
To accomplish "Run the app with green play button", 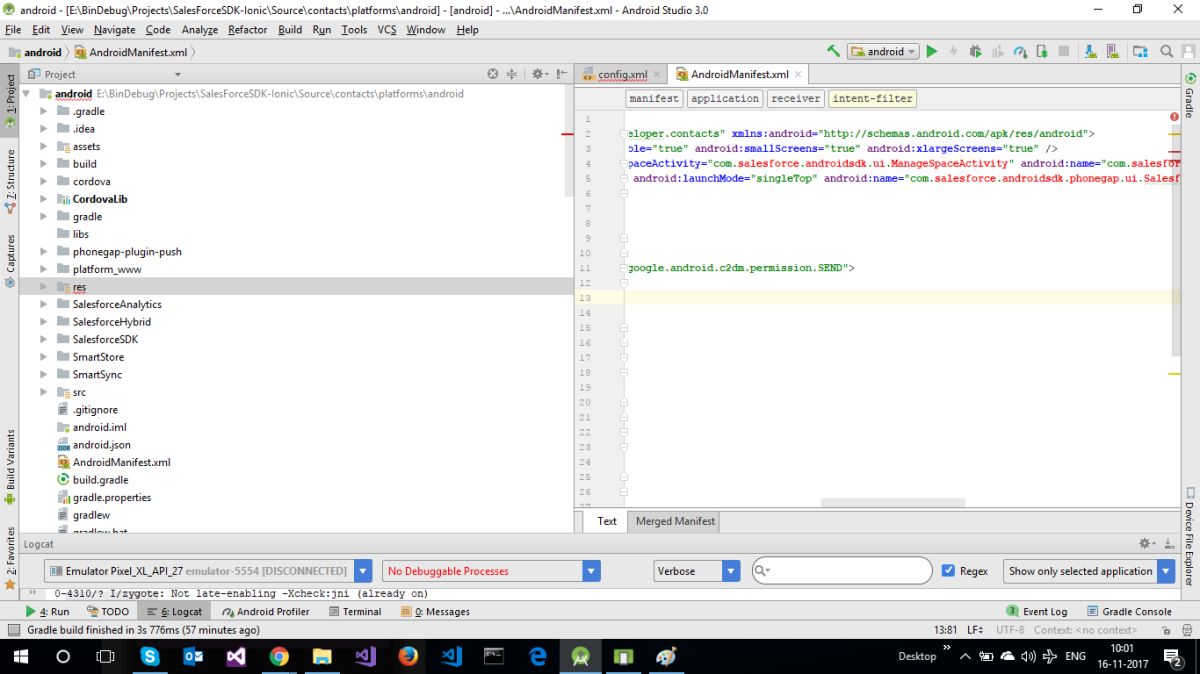I will [x=931, y=51].
